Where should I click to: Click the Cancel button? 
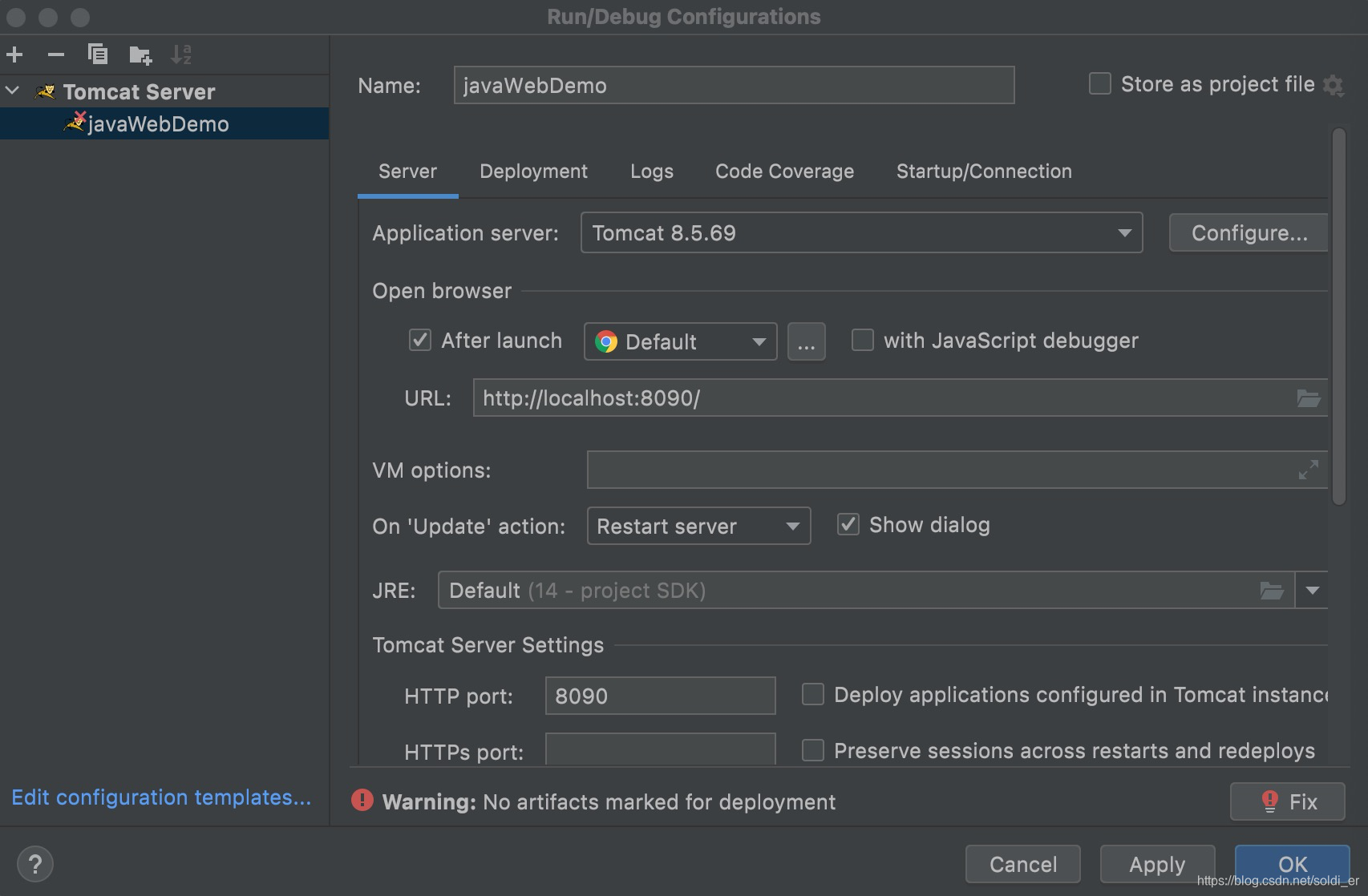(x=1022, y=864)
